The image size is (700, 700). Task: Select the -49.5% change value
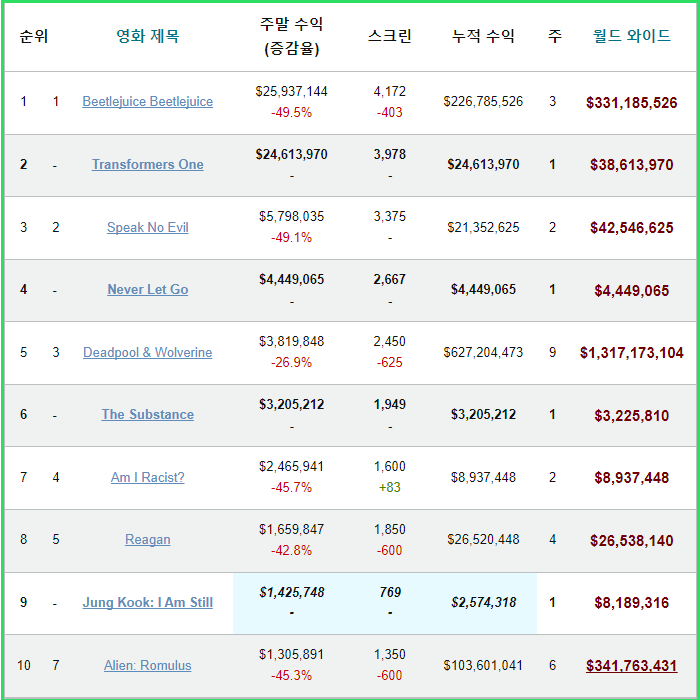pyautogui.click(x=292, y=112)
